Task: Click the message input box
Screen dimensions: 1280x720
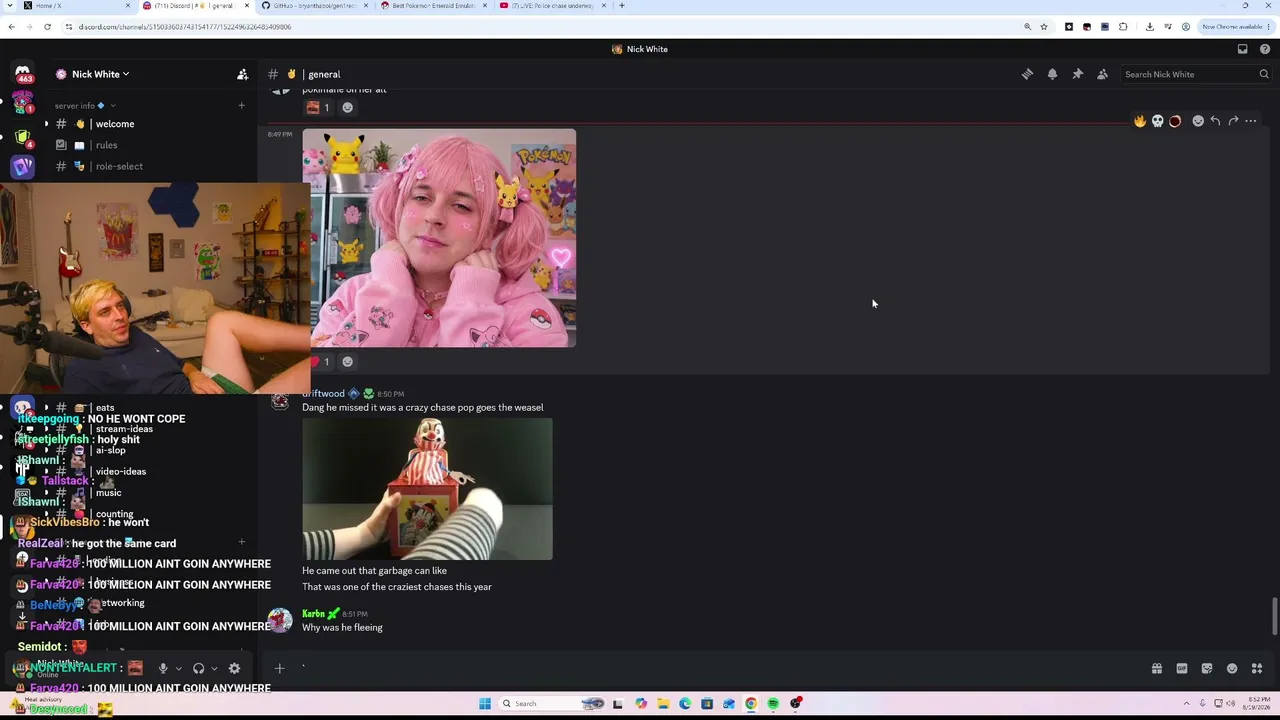Action: click(720, 668)
